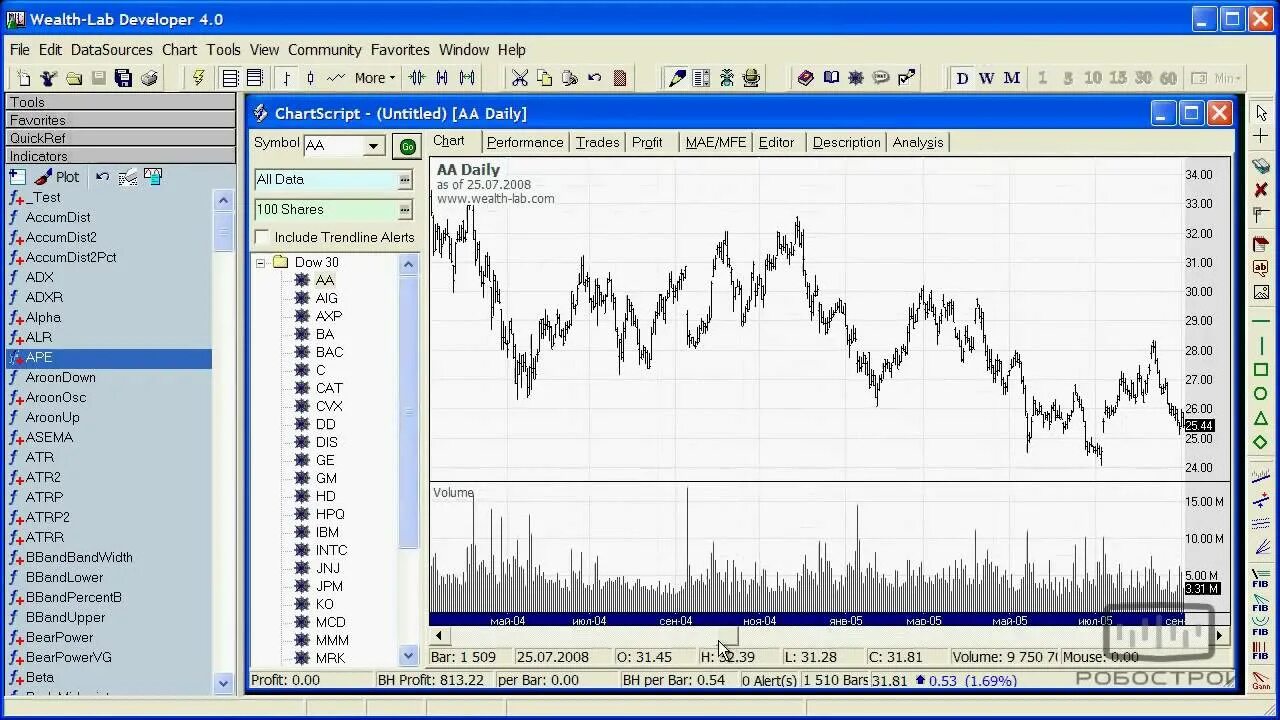Viewport: 1280px width, 720px height.
Task: Select the candlestick chart style icon
Action: [311, 78]
